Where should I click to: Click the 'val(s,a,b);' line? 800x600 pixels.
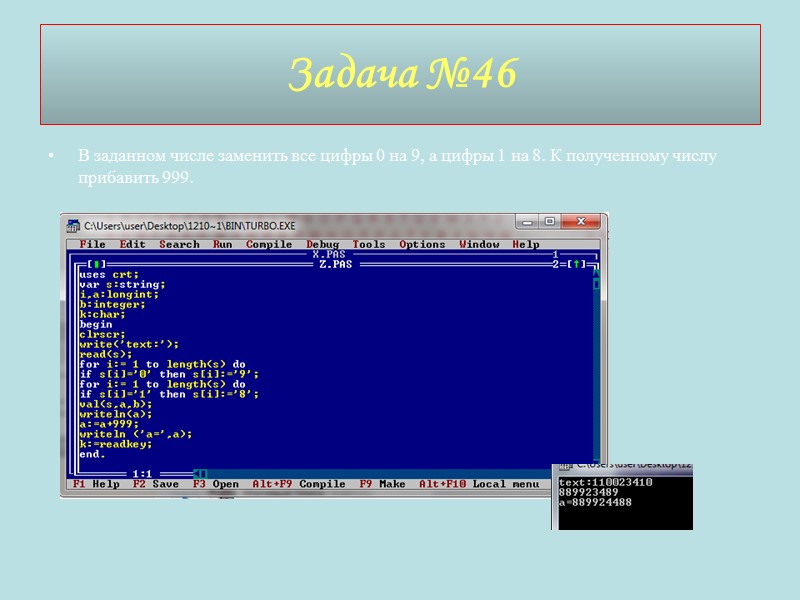116,404
